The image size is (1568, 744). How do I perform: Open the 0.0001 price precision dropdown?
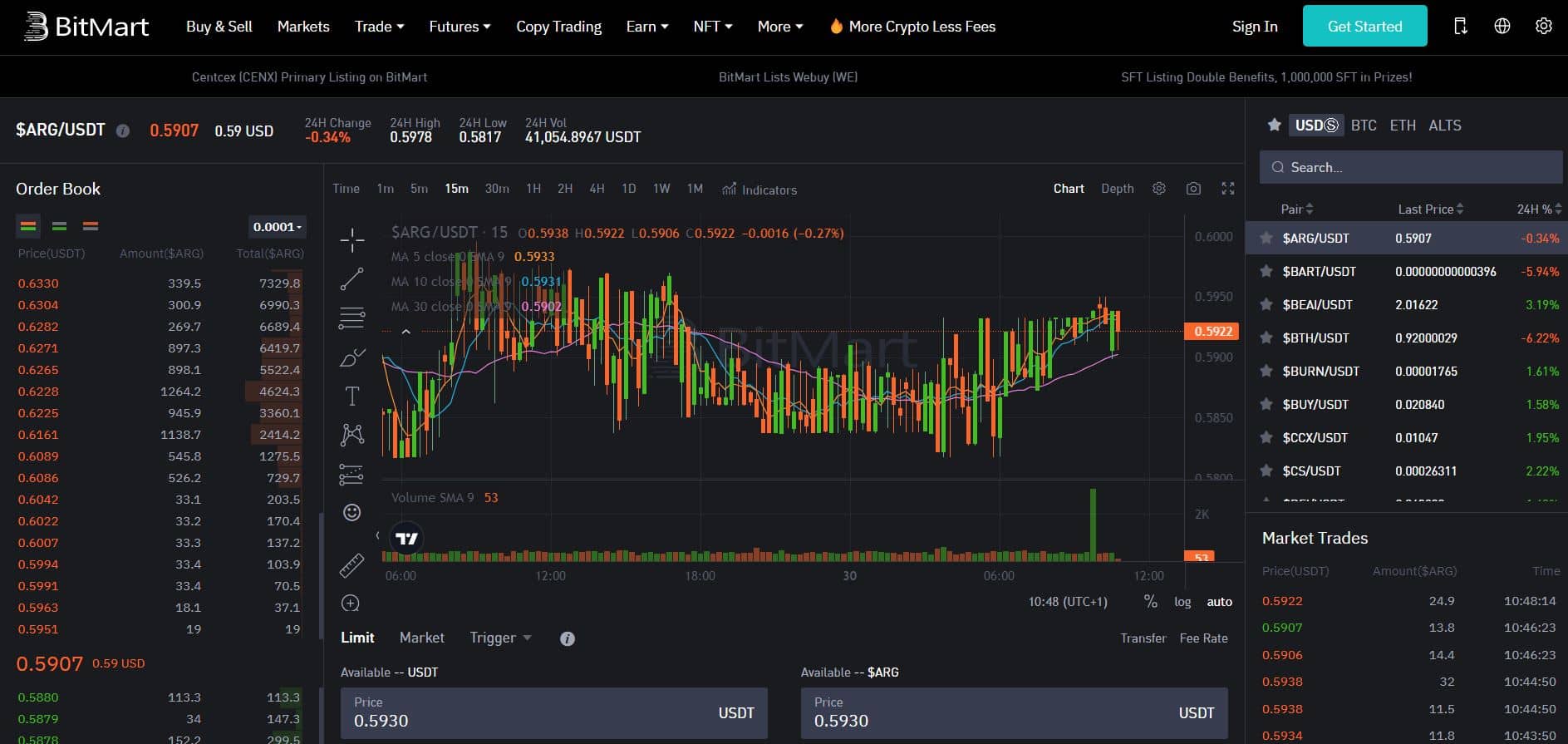[x=278, y=227]
